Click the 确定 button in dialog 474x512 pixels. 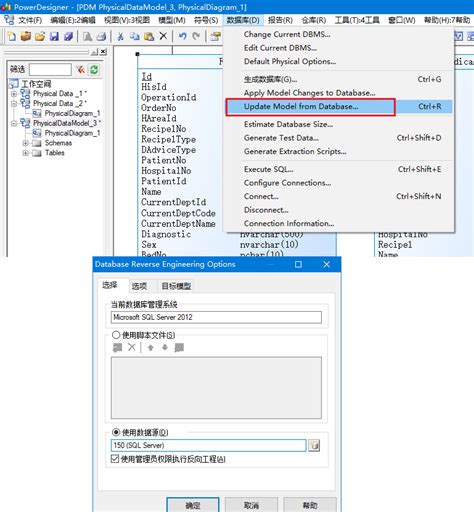(193, 505)
